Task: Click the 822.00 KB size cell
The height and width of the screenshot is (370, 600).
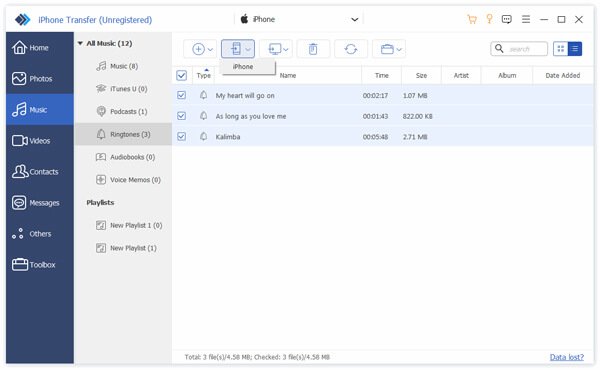Action: coord(417,116)
